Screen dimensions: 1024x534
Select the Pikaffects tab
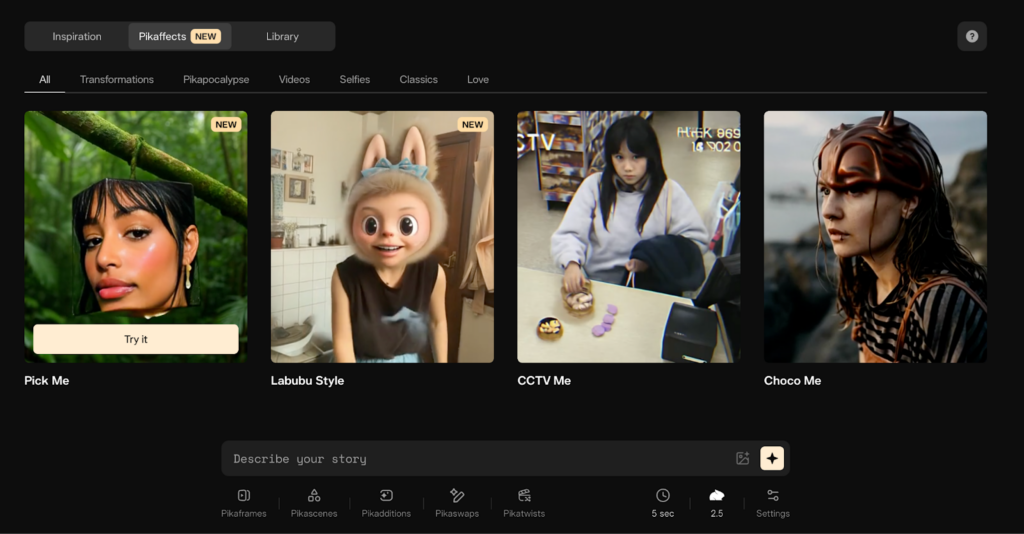point(180,37)
